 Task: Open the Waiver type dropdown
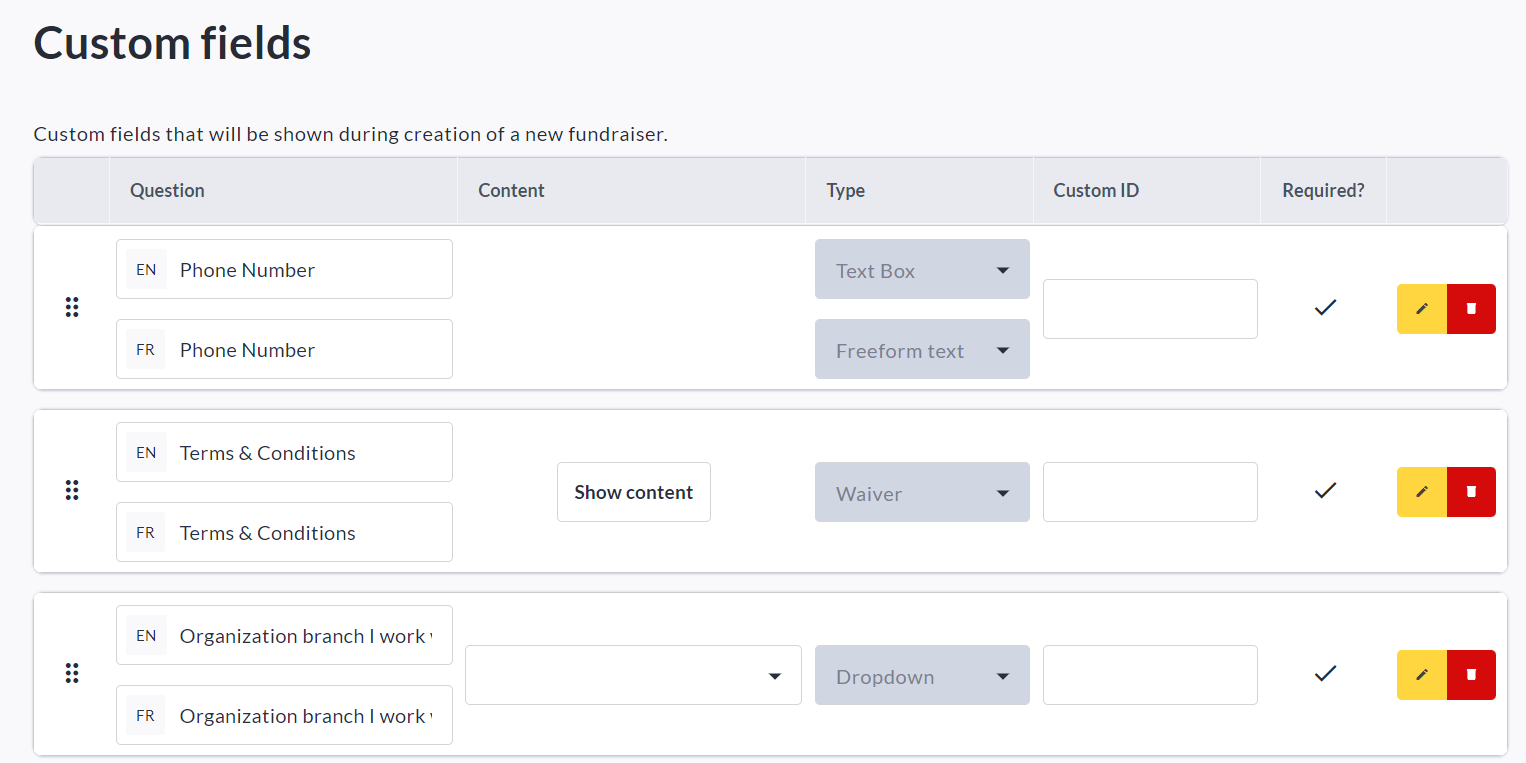click(921, 493)
